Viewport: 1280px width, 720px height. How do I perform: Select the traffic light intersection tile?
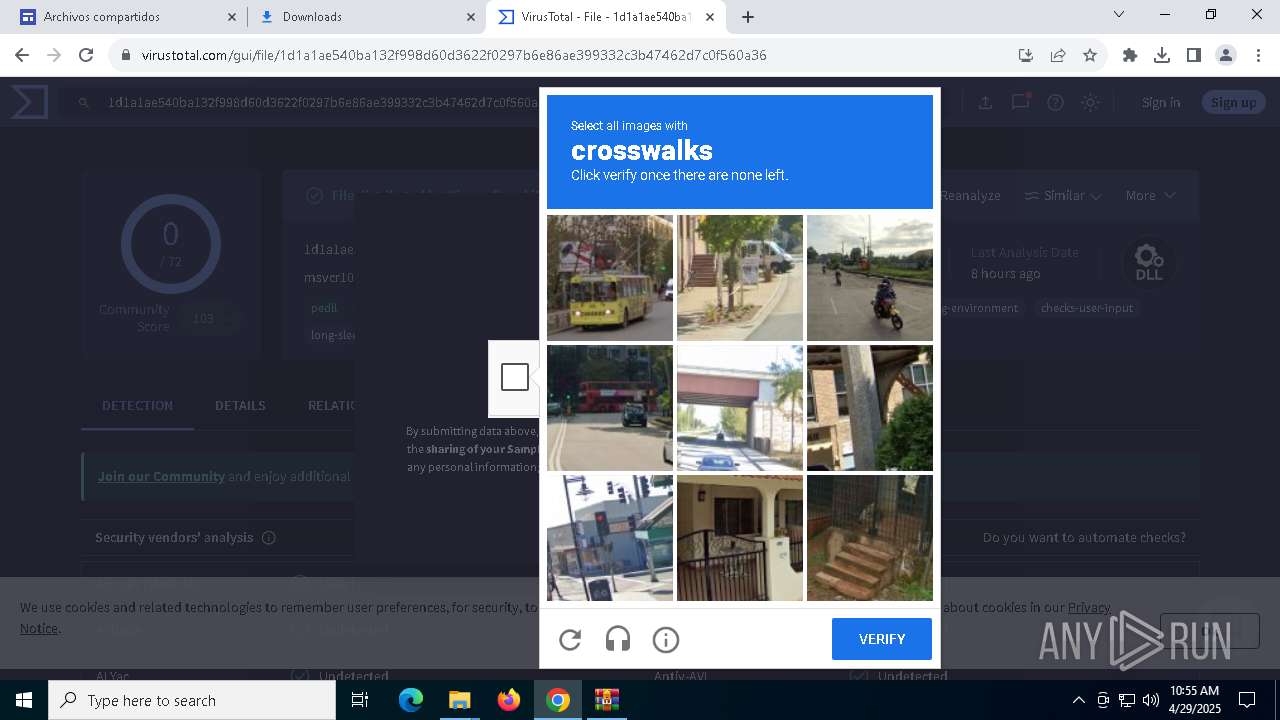pos(610,538)
